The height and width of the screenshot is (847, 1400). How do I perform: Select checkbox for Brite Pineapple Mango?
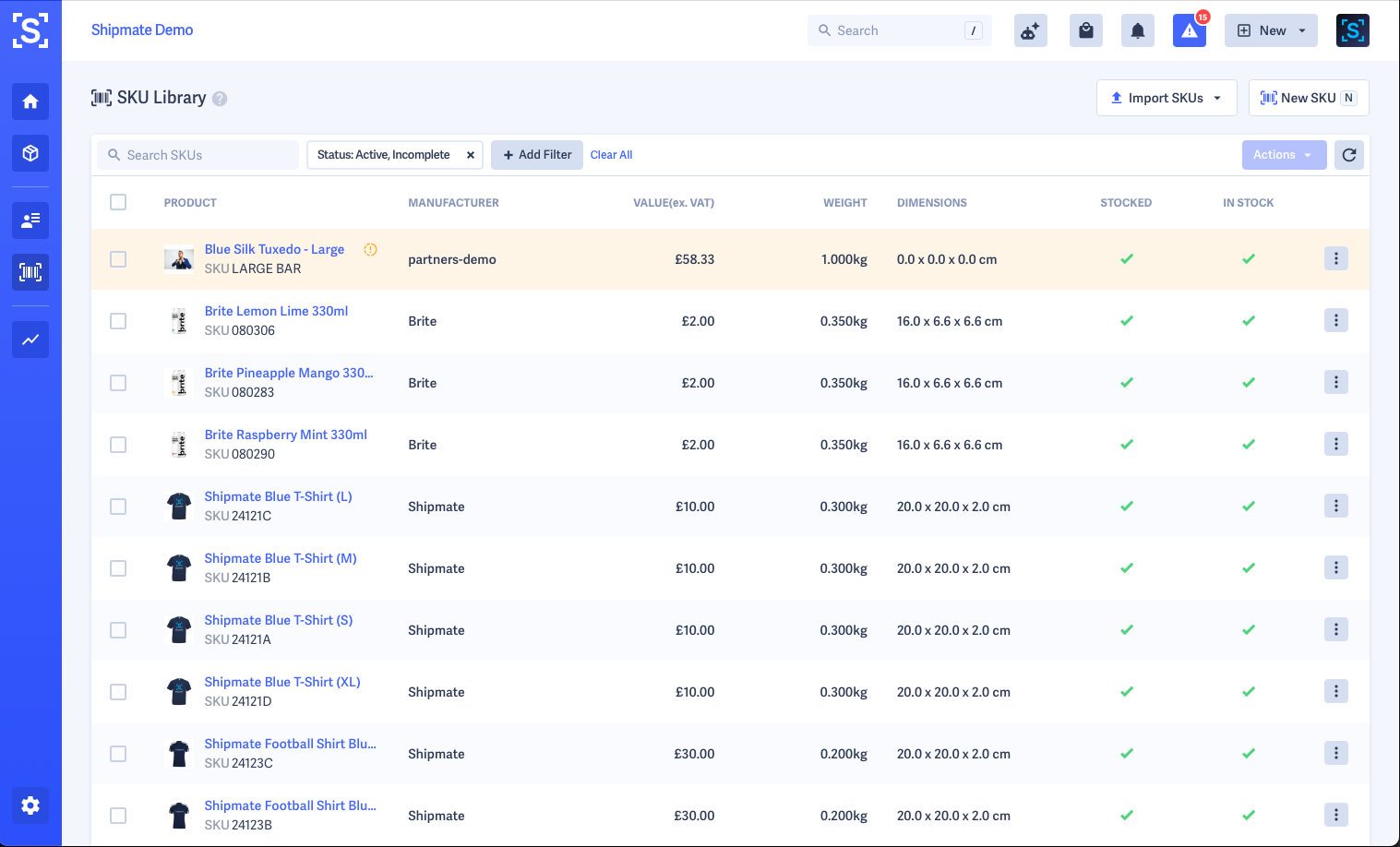click(x=118, y=383)
